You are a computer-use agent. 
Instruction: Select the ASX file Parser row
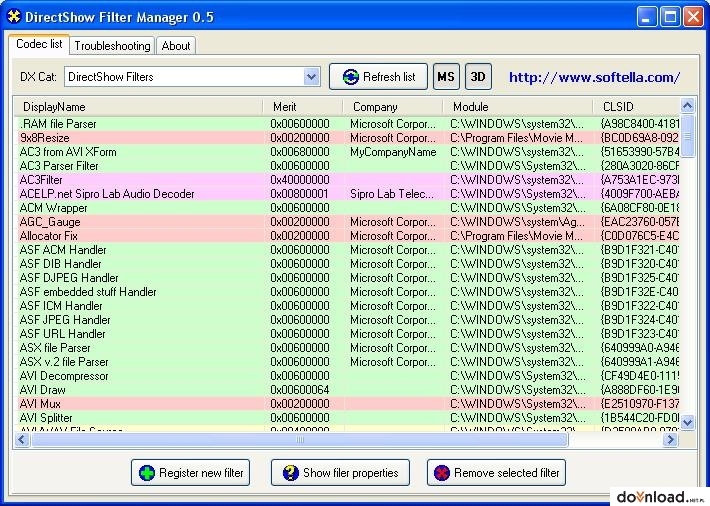(x=347, y=348)
